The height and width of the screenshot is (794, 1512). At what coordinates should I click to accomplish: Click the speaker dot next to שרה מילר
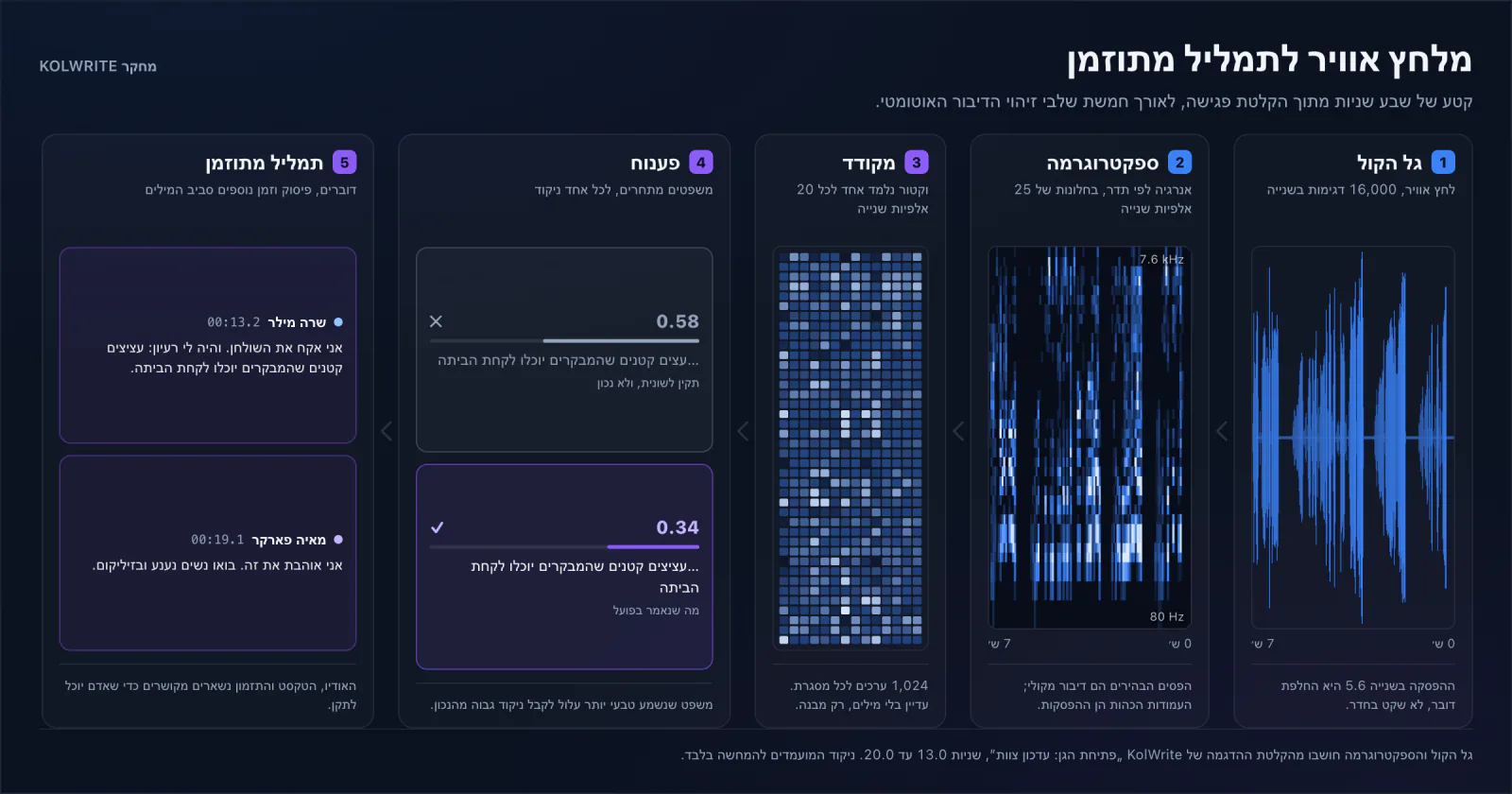pyautogui.click(x=338, y=322)
